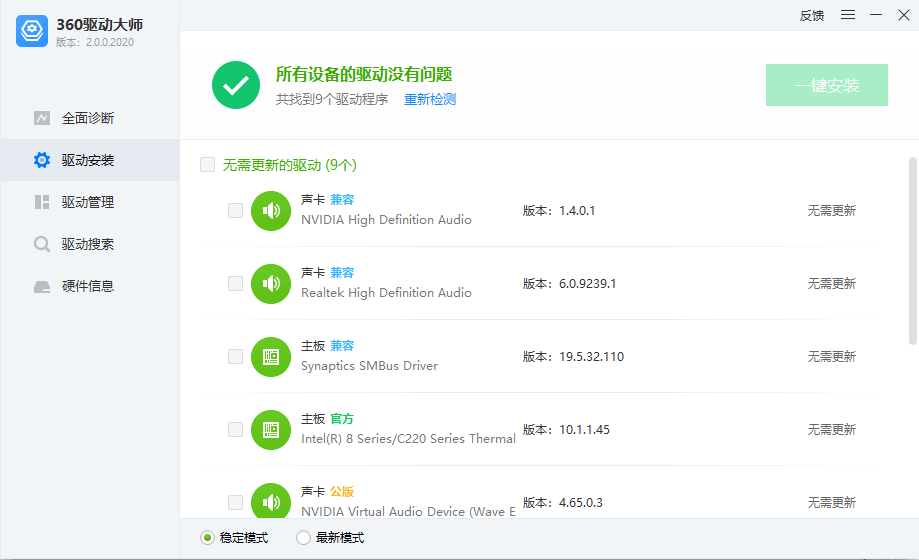This screenshot has width=919, height=560.
Task: Open the 硬件信息 hardware icon
Action: [x=42, y=286]
